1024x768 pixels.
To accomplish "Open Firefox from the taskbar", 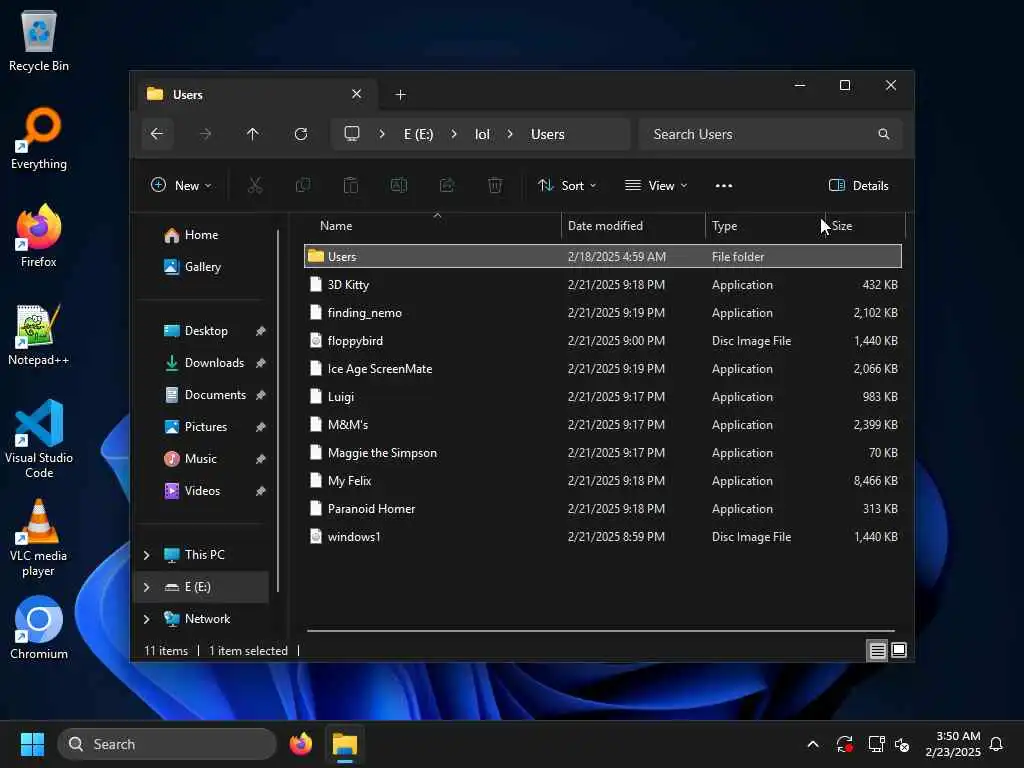I will tap(301, 744).
